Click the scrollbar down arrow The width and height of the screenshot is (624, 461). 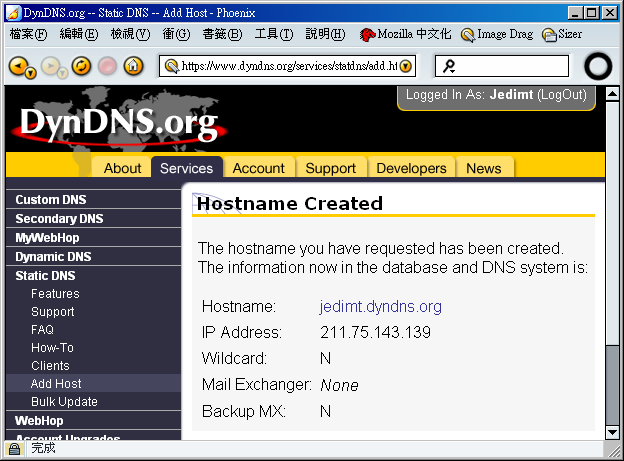pyautogui.click(x=612, y=432)
